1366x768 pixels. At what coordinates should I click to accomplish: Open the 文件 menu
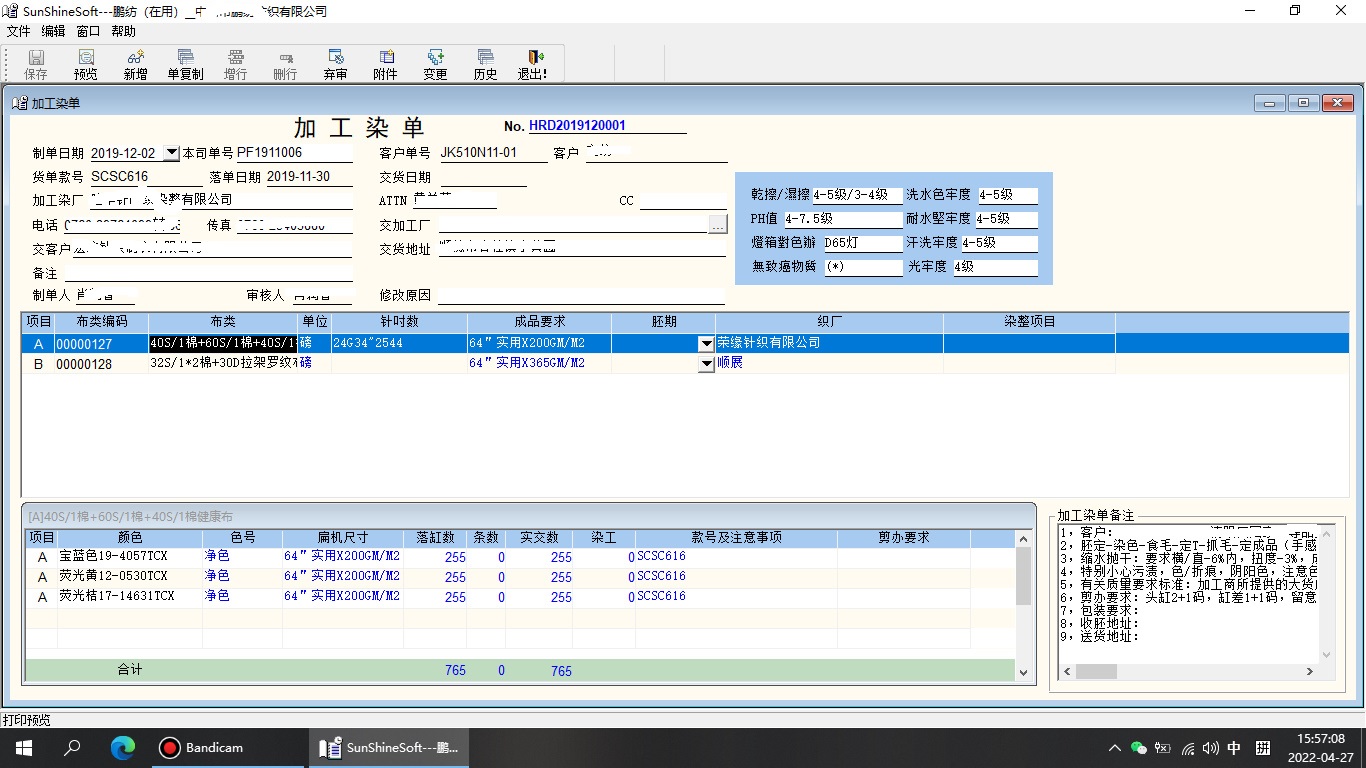pyautogui.click(x=18, y=31)
